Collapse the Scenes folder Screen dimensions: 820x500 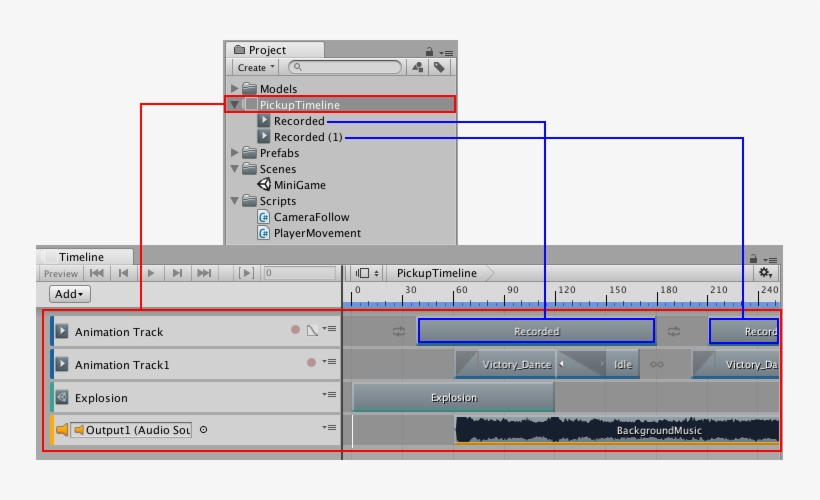click(234, 169)
